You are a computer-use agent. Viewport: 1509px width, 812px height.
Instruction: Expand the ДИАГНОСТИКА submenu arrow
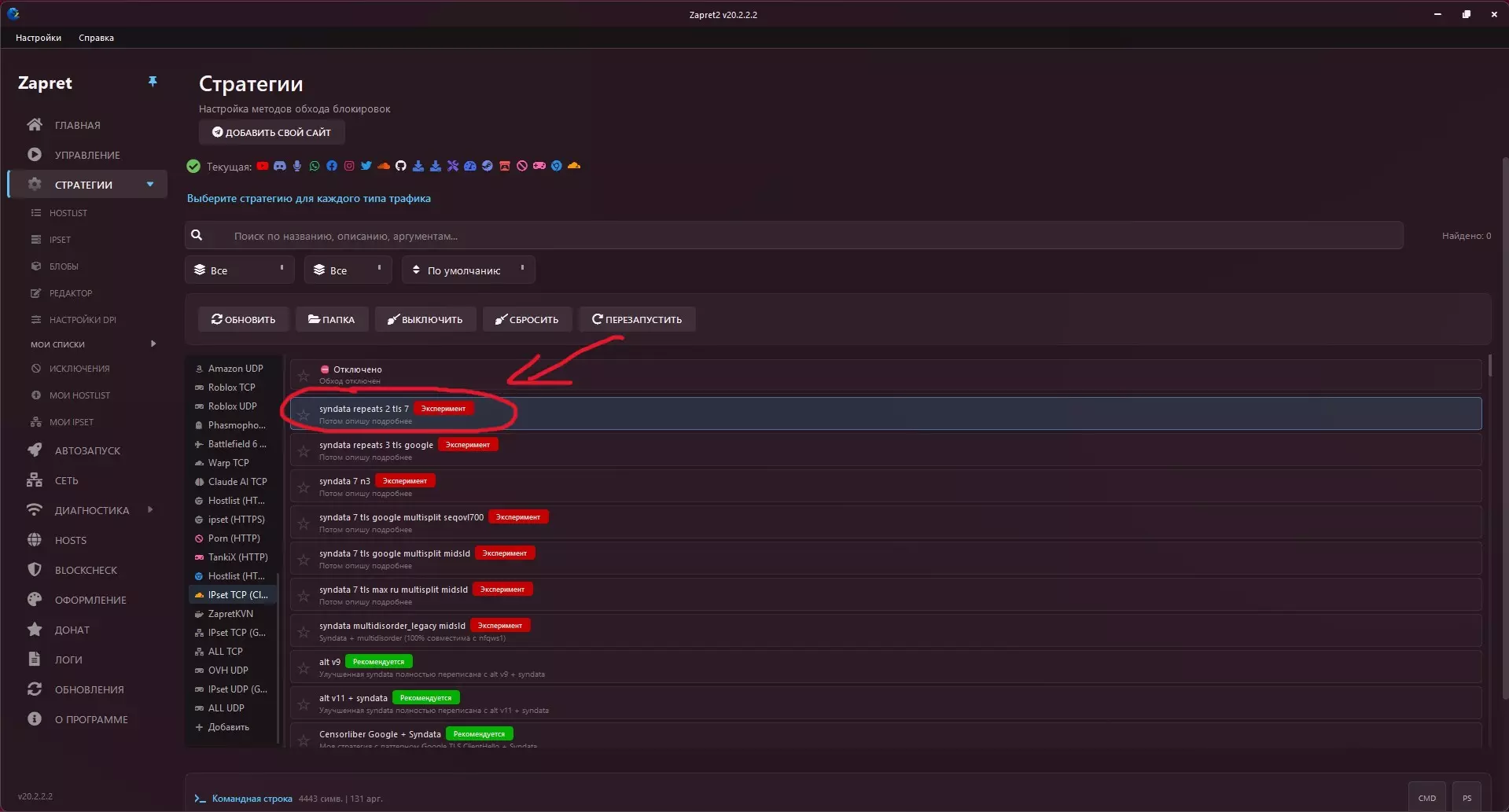[150, 510]
